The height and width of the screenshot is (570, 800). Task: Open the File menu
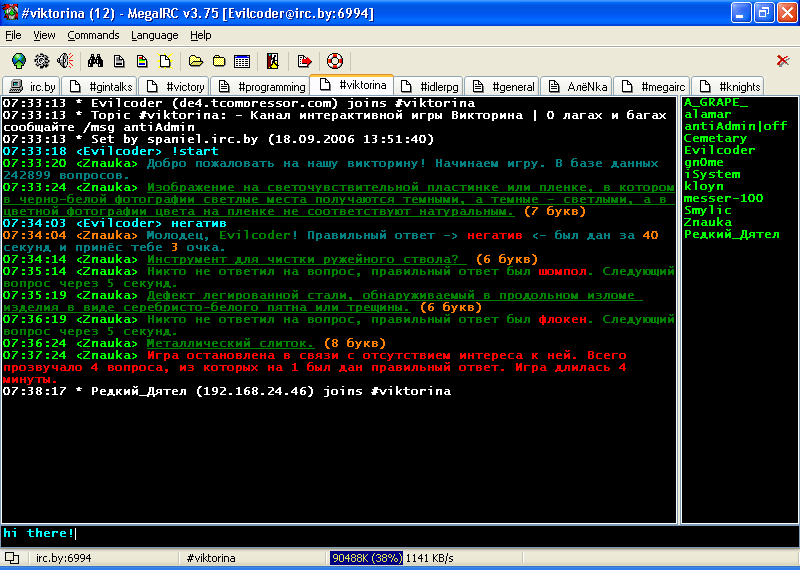[x=13, y=35]
